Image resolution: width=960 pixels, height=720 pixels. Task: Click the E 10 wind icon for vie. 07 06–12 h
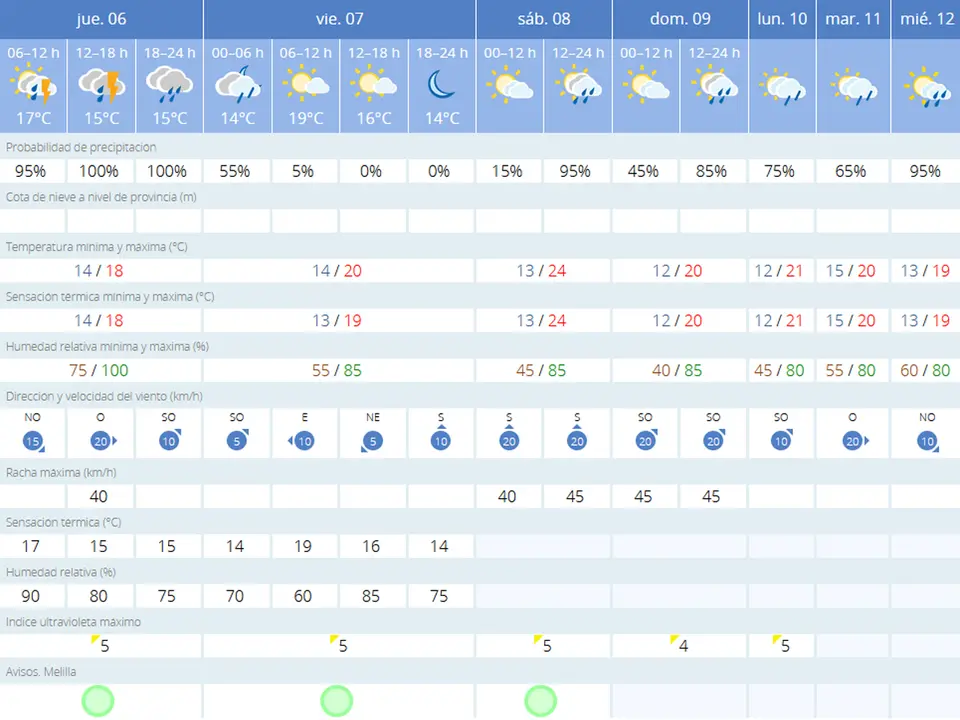tap(302, 441)
